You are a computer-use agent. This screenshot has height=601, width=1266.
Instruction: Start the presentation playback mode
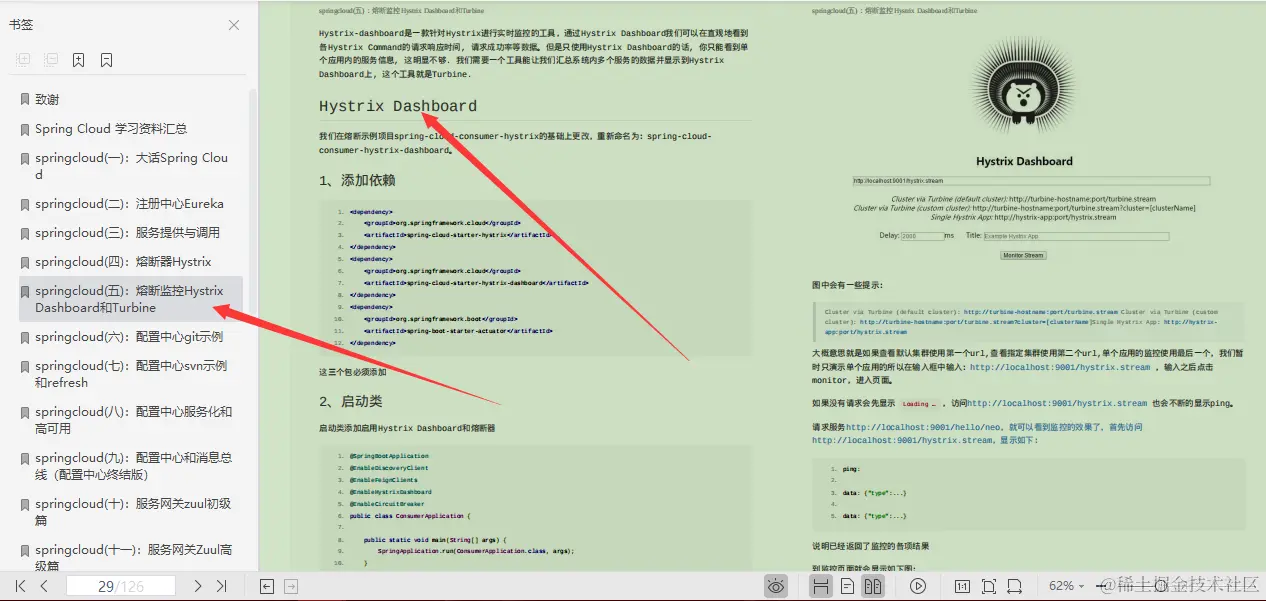[918, 586]
